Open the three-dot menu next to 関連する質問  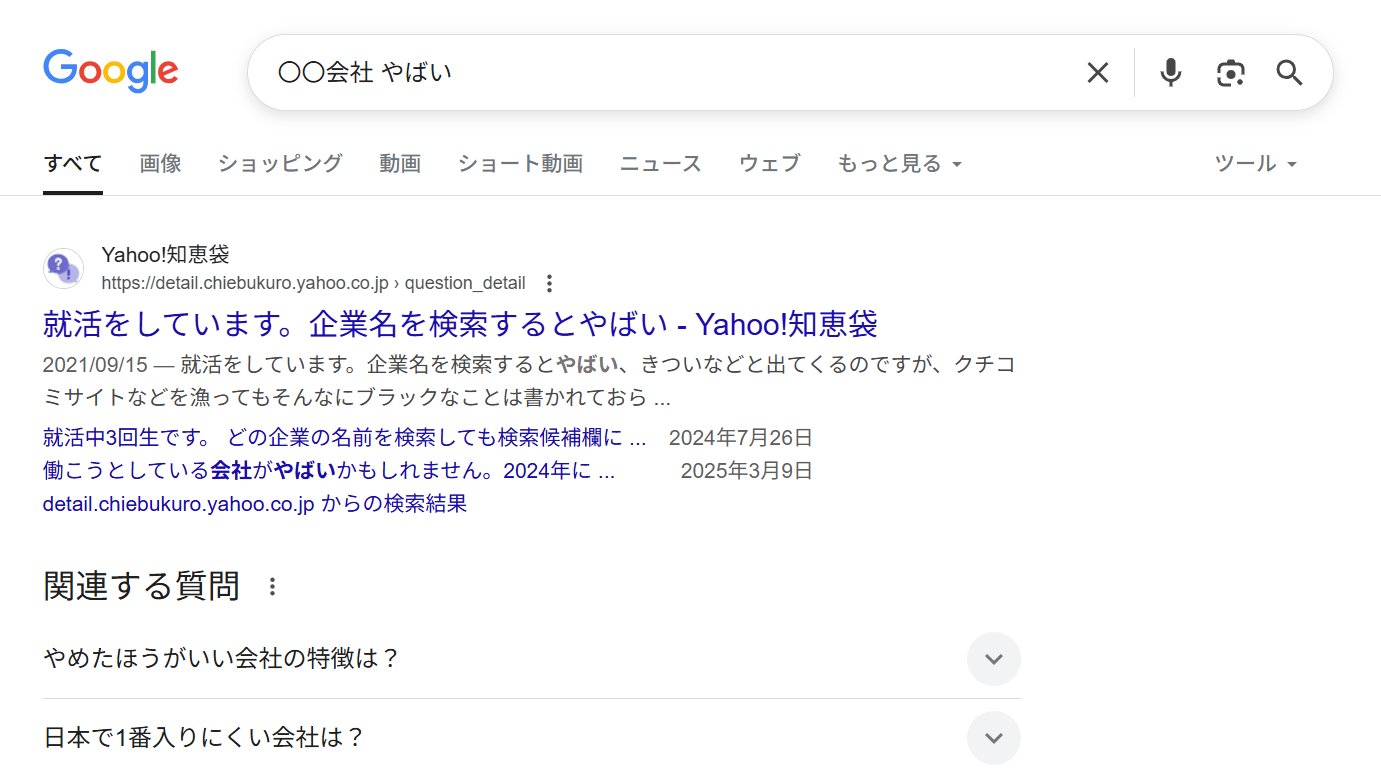[x=271, y=588]
